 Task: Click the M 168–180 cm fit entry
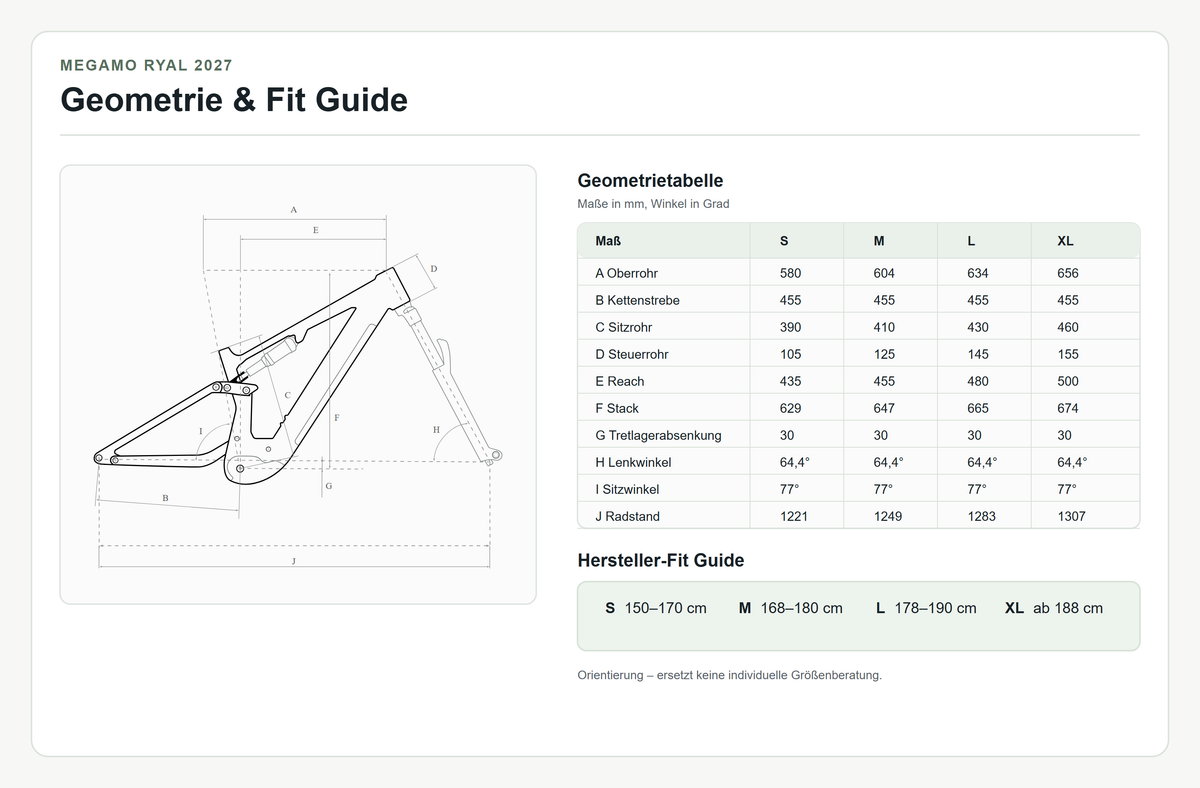[x=791, y=608]
